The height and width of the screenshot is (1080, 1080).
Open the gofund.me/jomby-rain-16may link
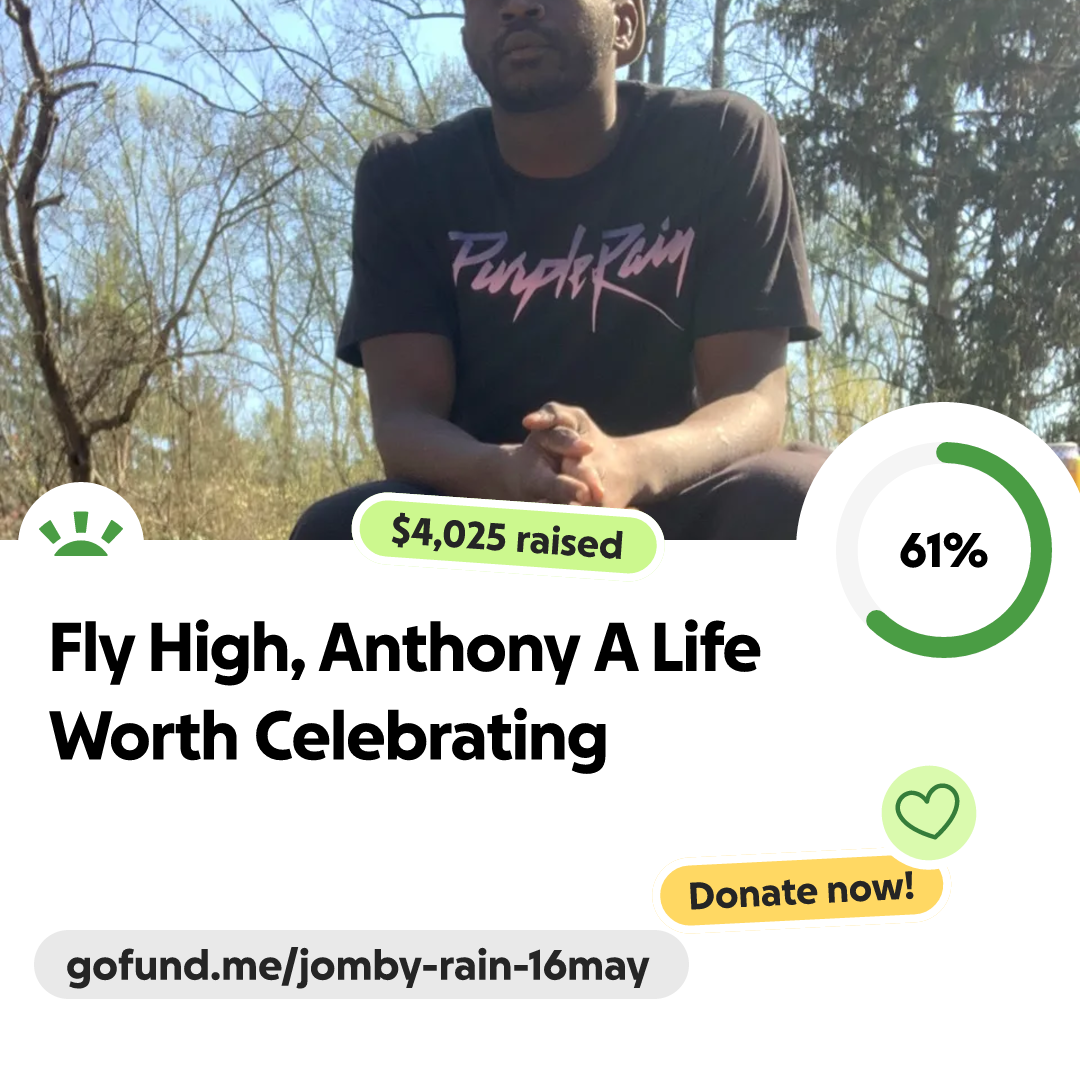click(357, 966)
